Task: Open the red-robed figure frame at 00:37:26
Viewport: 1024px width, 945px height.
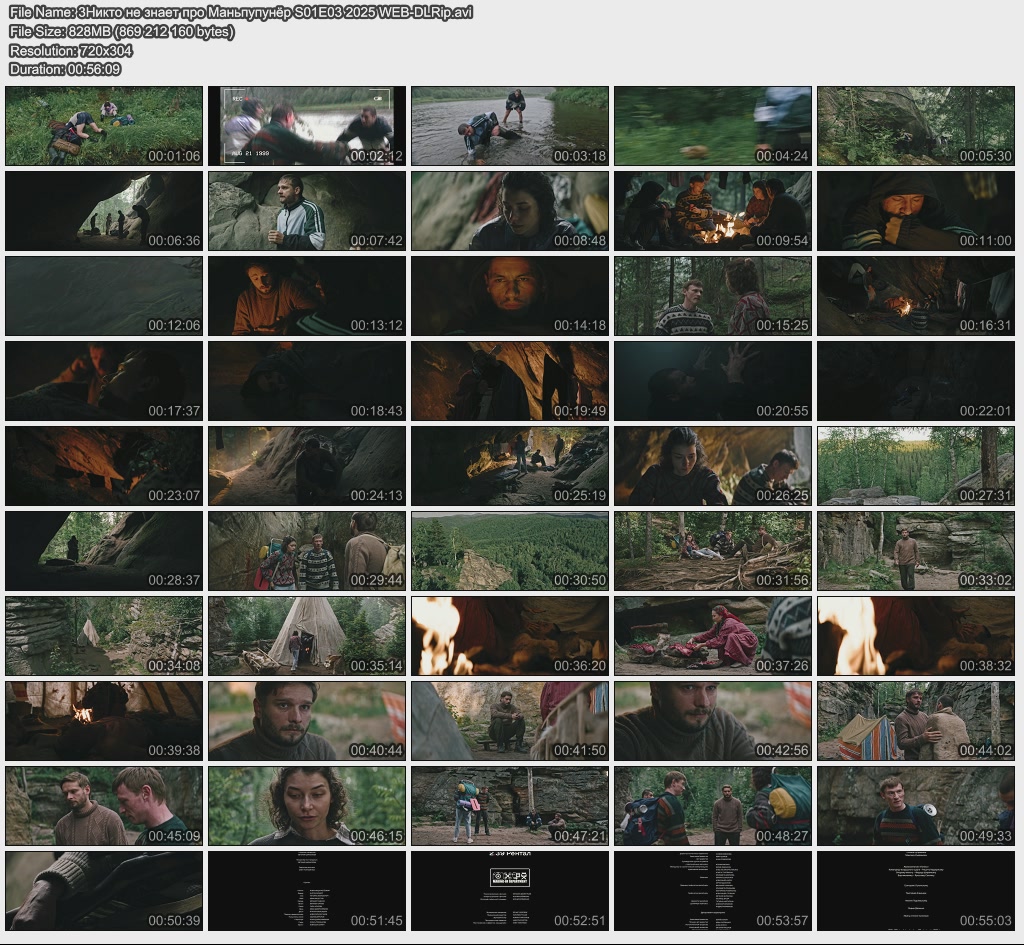Action: (x=713, y=636)
